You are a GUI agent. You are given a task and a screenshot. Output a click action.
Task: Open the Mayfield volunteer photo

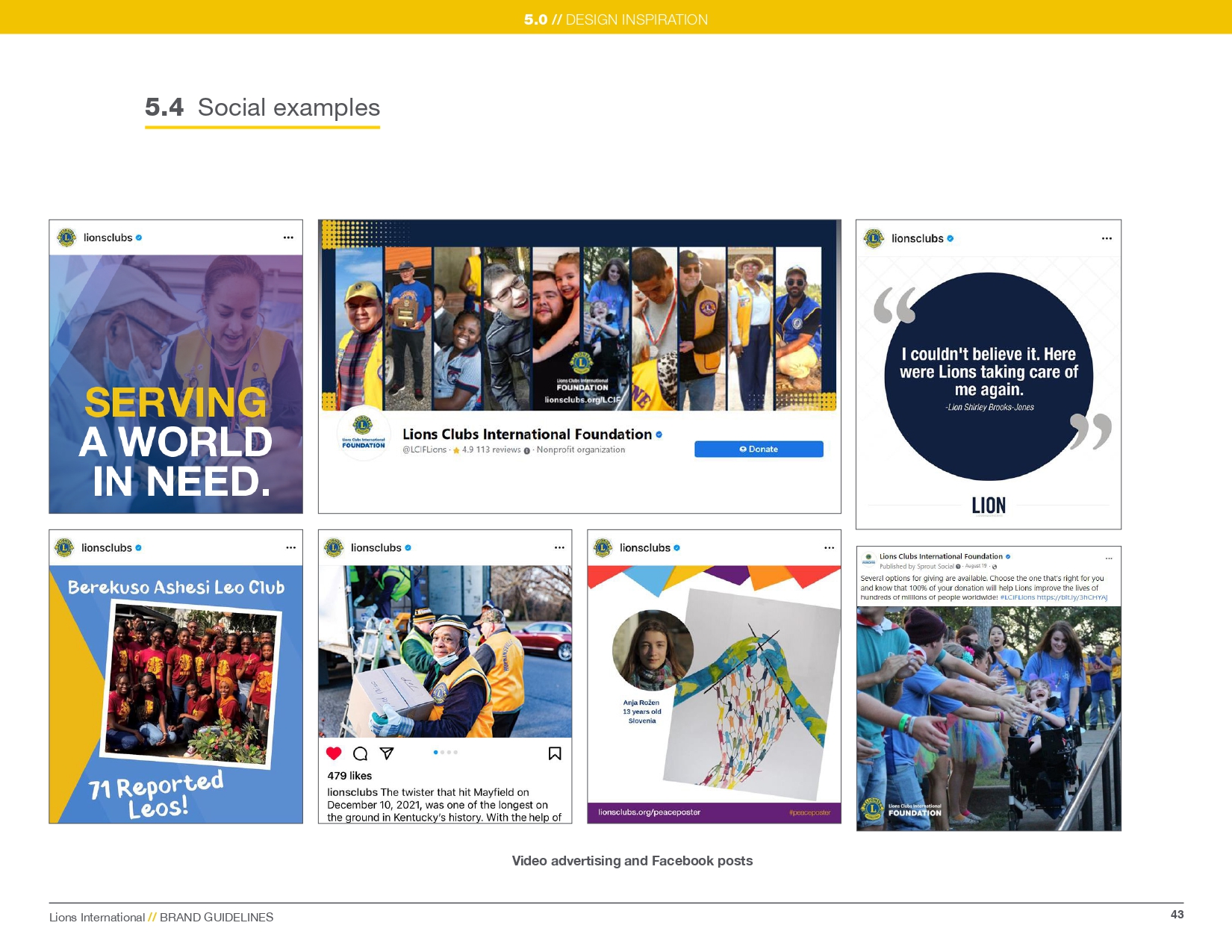[445, 651]
